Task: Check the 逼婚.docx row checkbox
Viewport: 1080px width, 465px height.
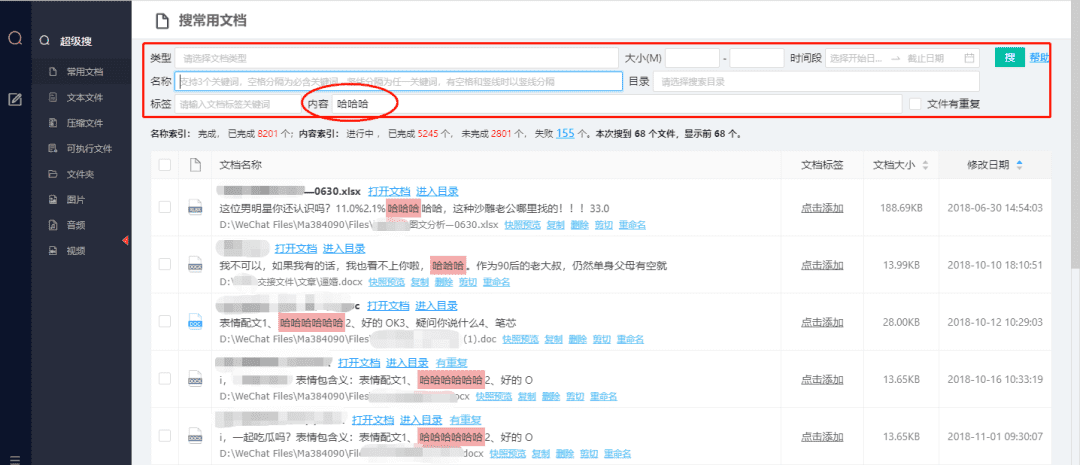Action: (165, 265)
